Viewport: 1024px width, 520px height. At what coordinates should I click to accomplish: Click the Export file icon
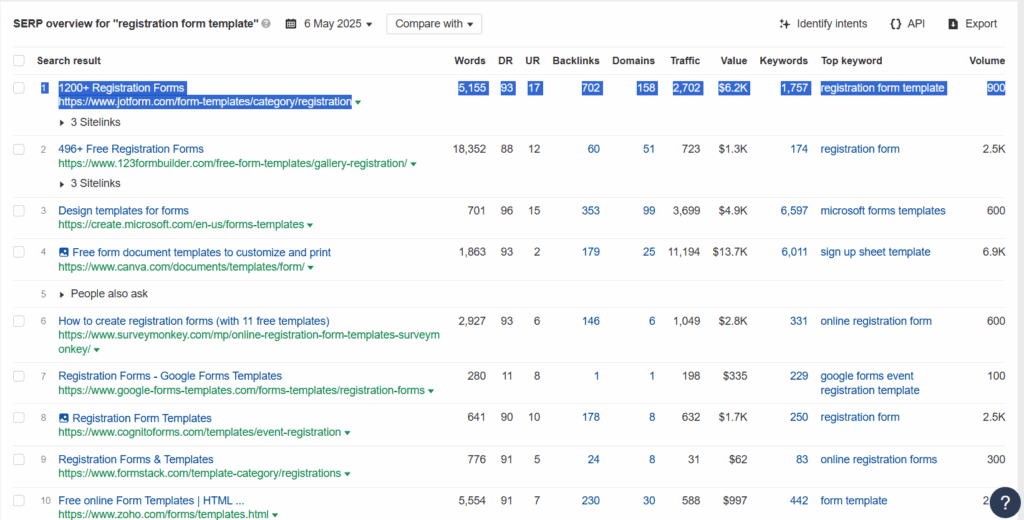[x=953, y=24]
